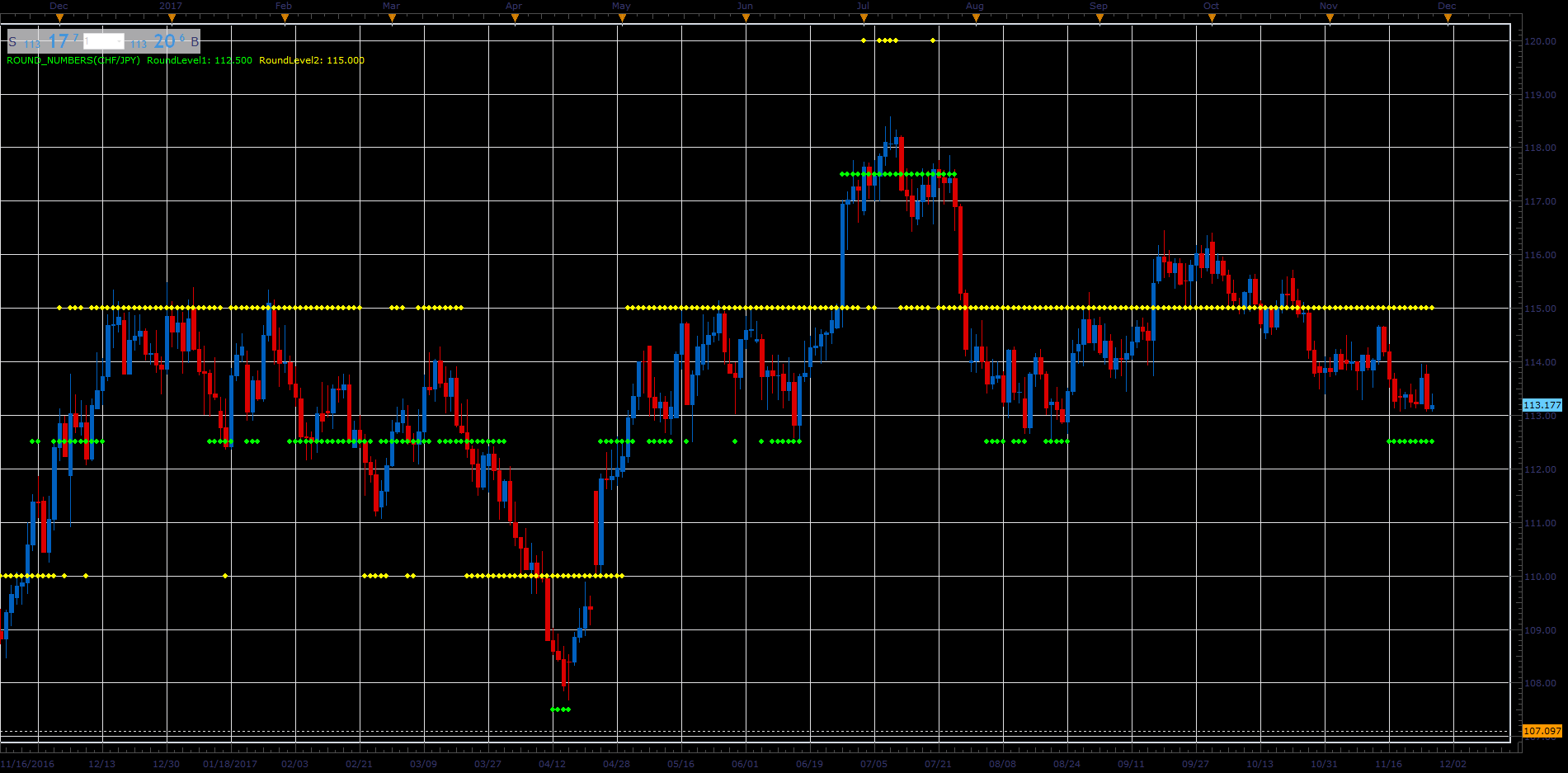Click the 118.00 price axis label
Image resolution: width=1568 pixels, height=773 pixels.
pyautogui.click(x=1540, y=148)
